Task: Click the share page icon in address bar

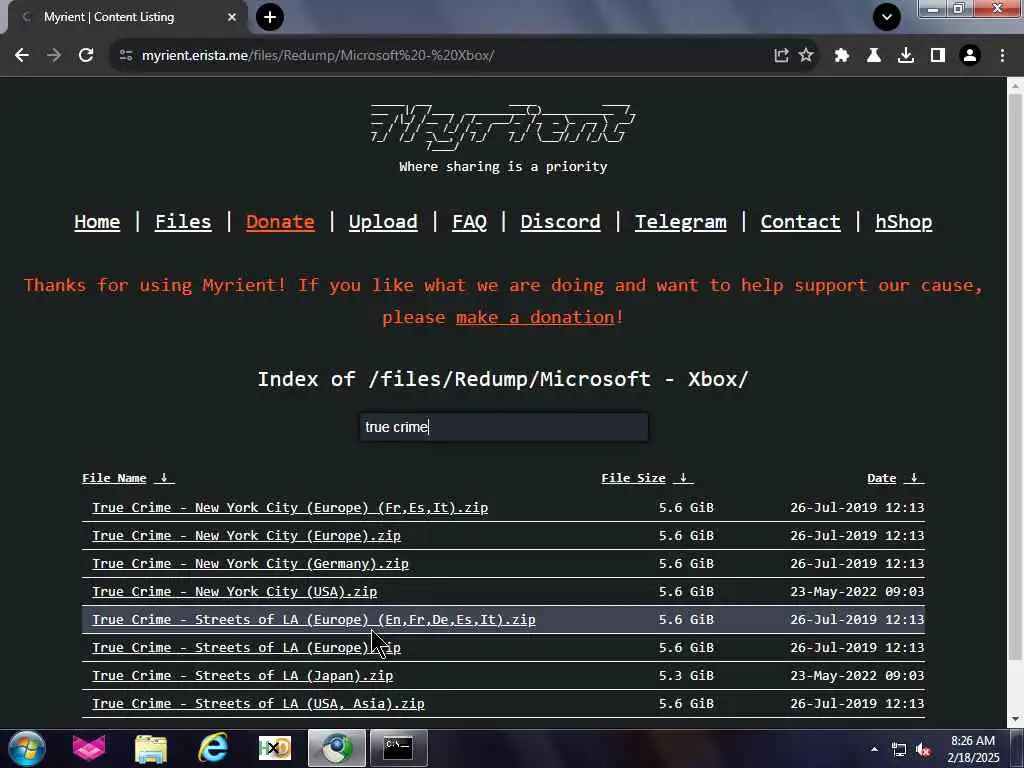Action: coord(781,56)
